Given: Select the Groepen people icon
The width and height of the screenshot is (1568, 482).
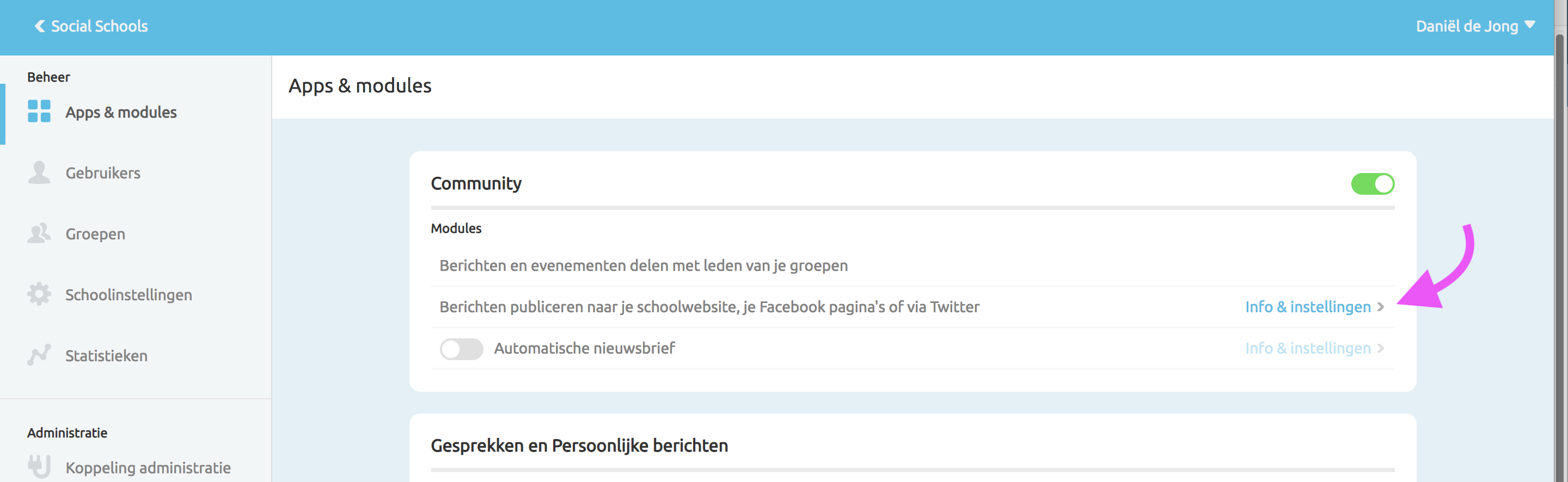Looking at the screenshot, I should click(x=38, y=233).
